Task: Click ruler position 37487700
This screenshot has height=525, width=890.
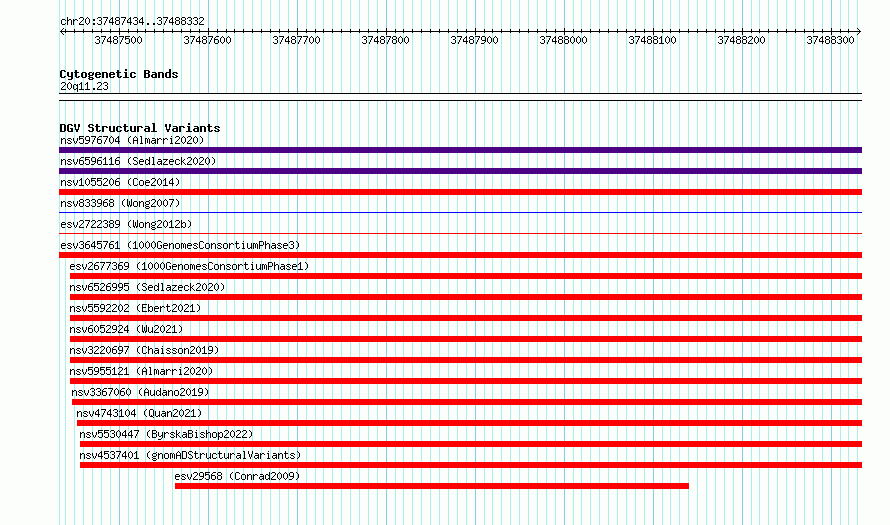Action: [x=296, y=40]
